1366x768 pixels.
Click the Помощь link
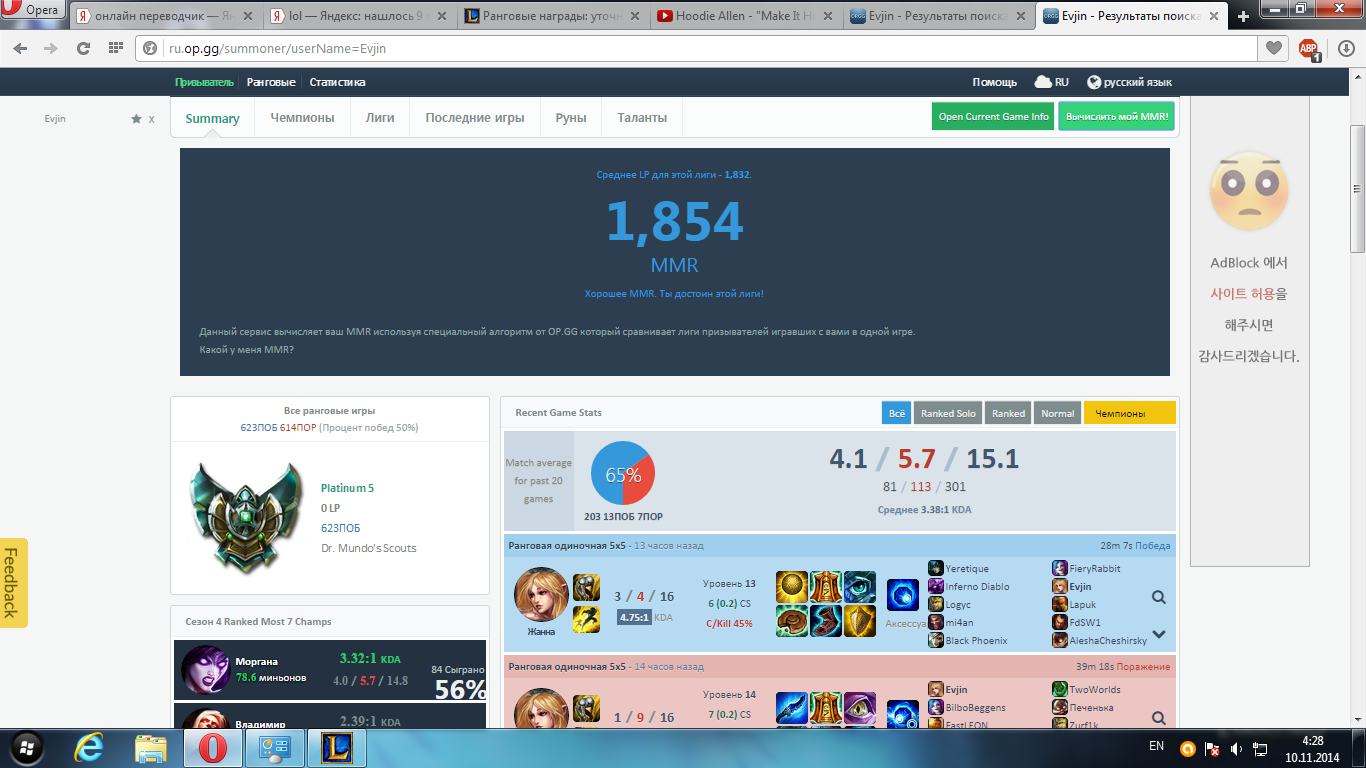point(995,82)
